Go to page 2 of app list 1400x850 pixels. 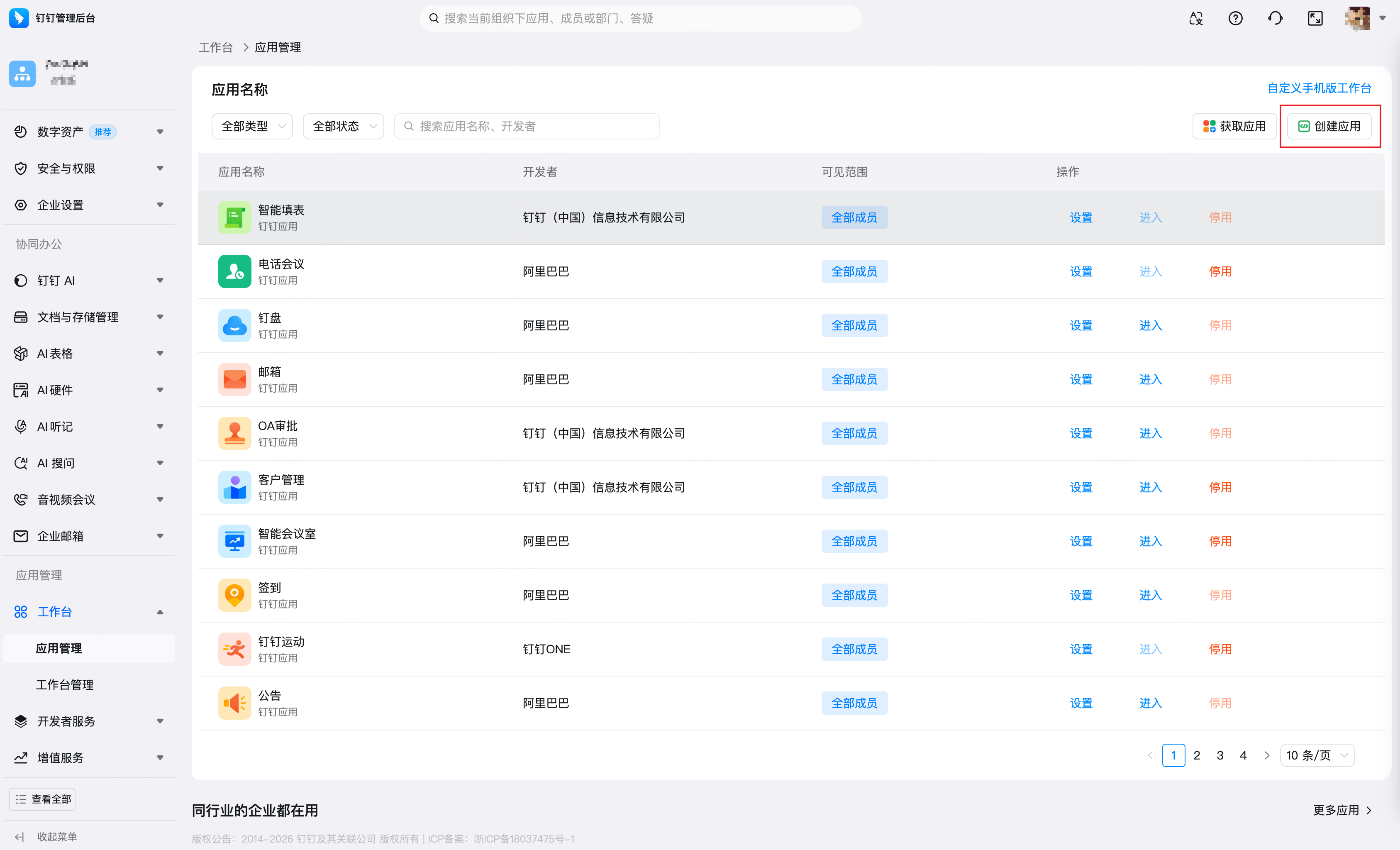coord(1197,756)
